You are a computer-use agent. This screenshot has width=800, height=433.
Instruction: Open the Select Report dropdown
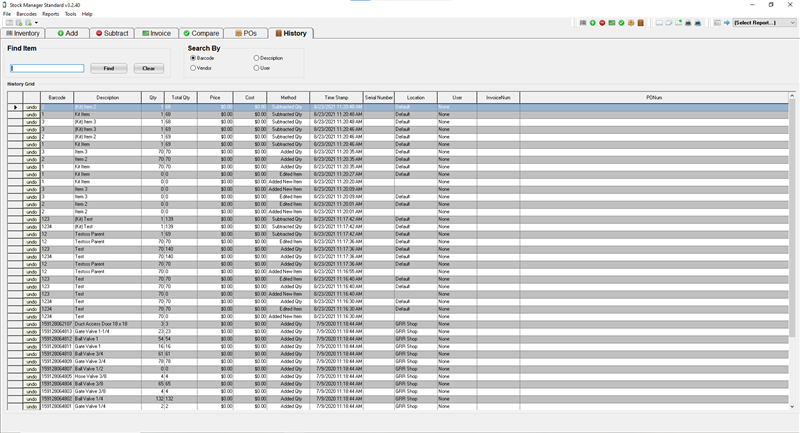tap(764, 23)
